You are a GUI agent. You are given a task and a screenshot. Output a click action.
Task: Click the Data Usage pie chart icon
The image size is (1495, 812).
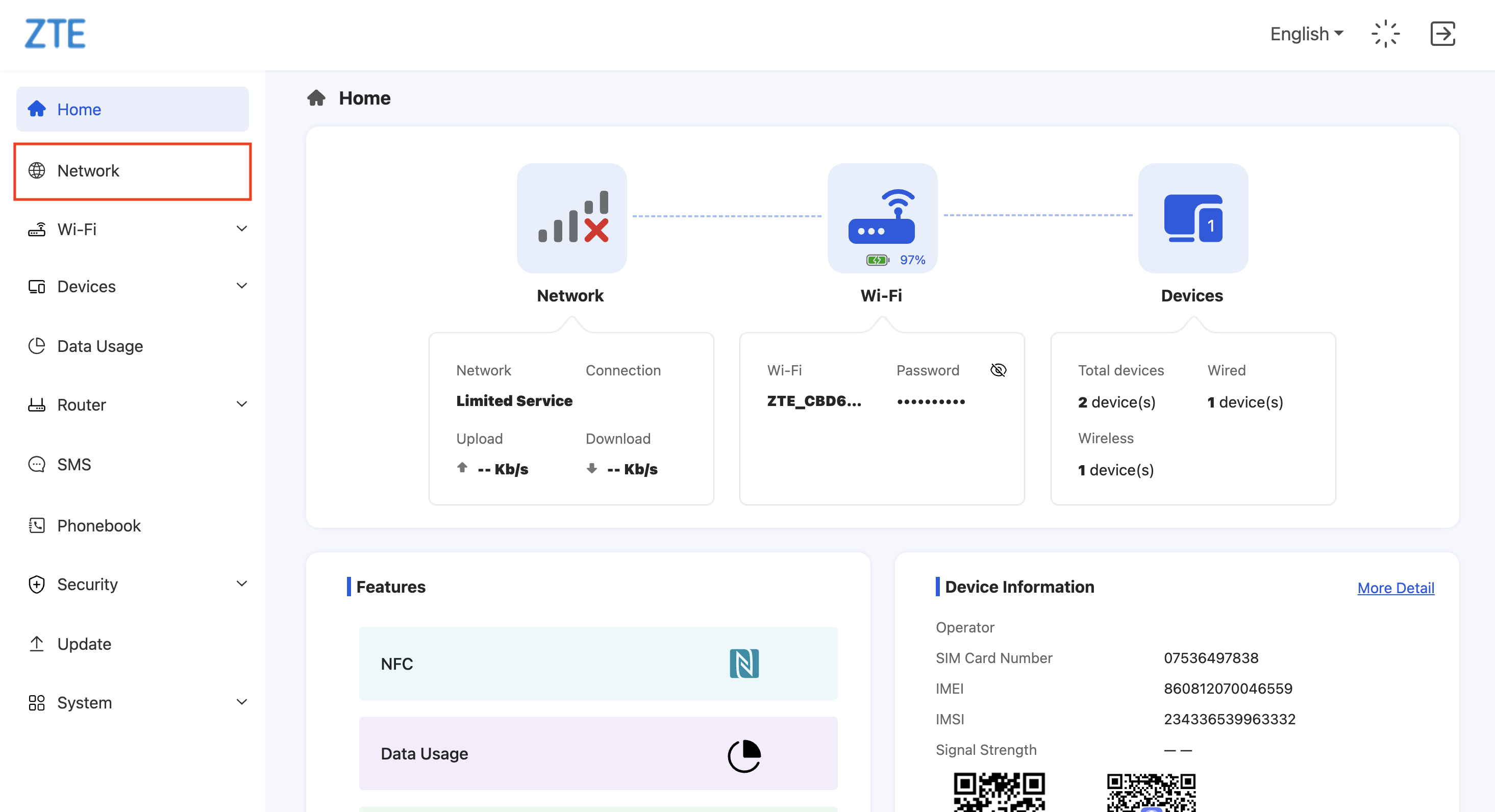pyautogui.click(x=744, y=756)
